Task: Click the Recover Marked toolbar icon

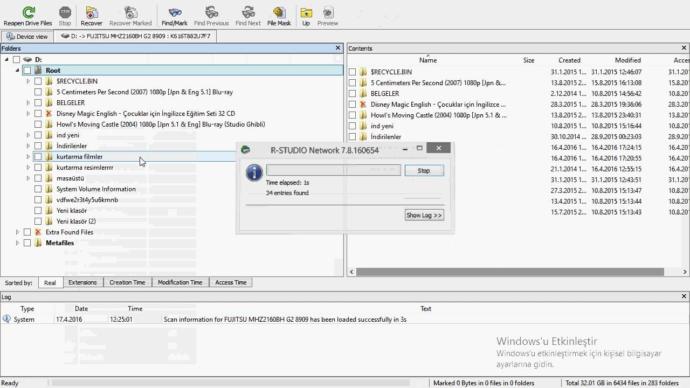Action: pyautogui.click(x=130, y=12)
